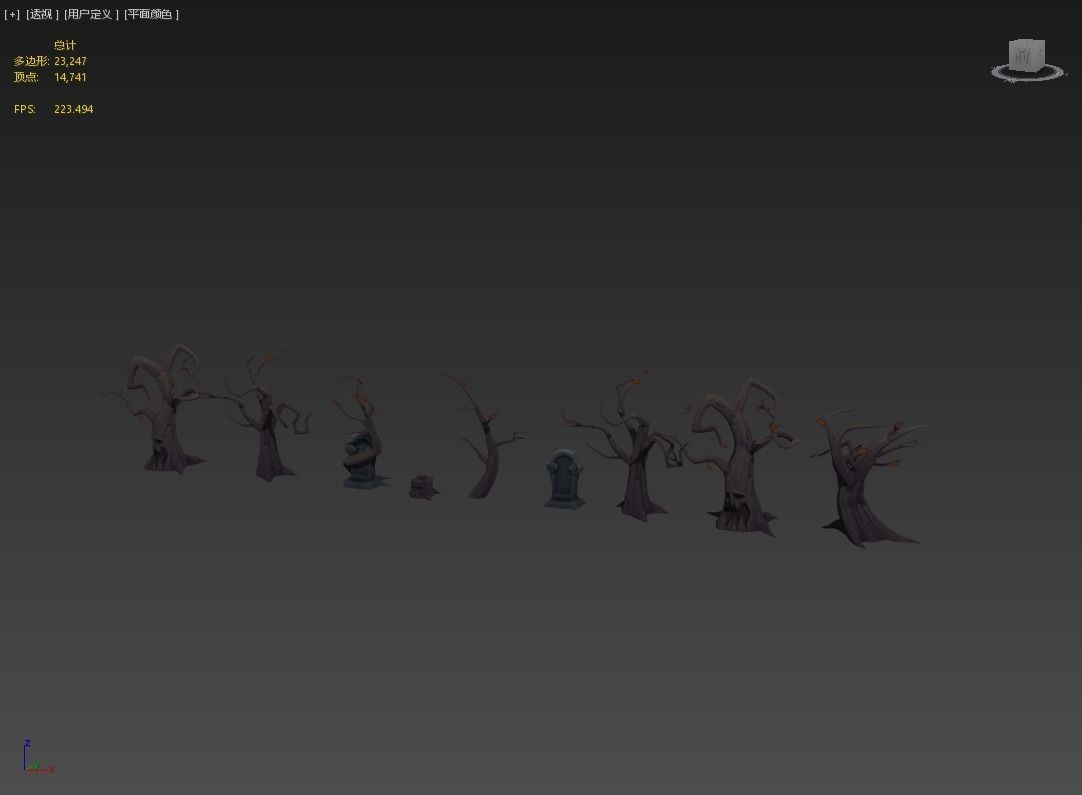Click the 总计 statistics header
The width and height of the screenshot is (1082, 795).
pos(65,46)
